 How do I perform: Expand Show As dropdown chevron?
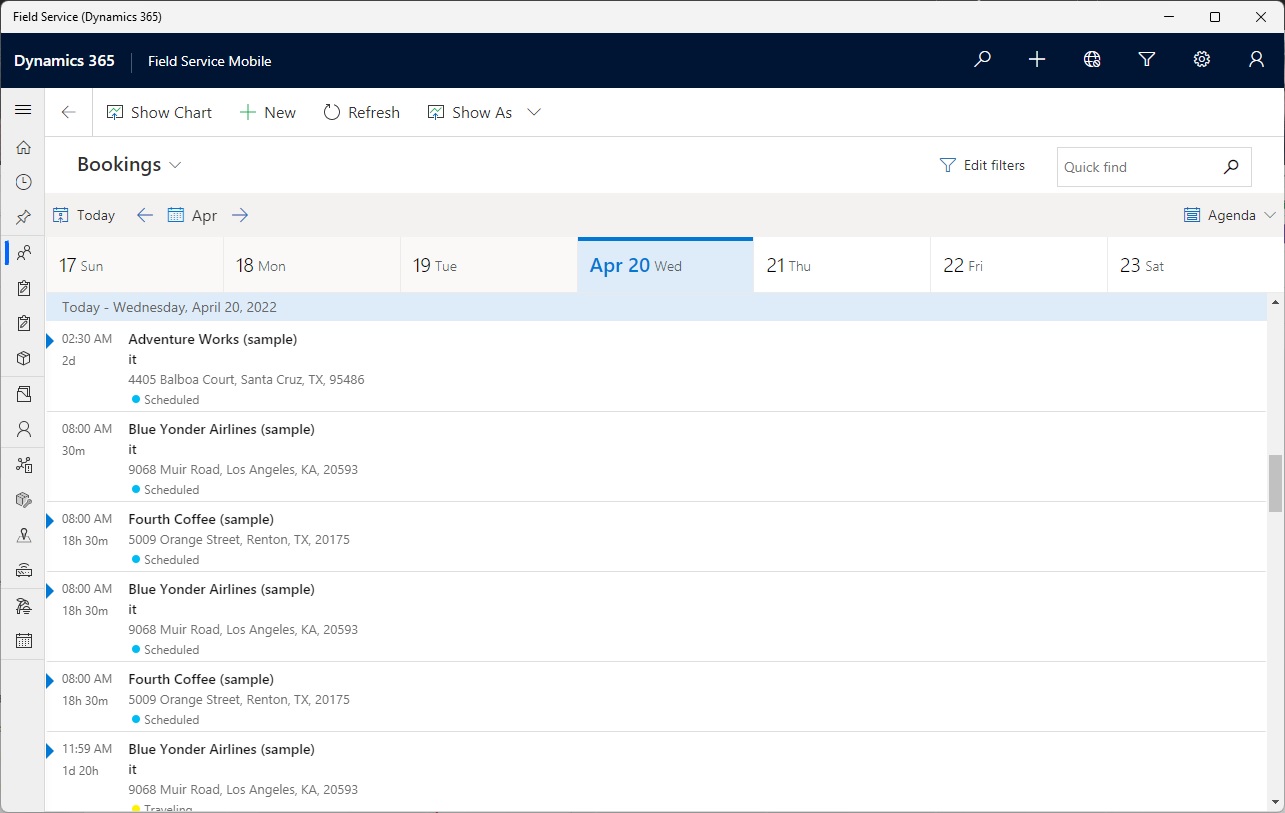point(534,112)
